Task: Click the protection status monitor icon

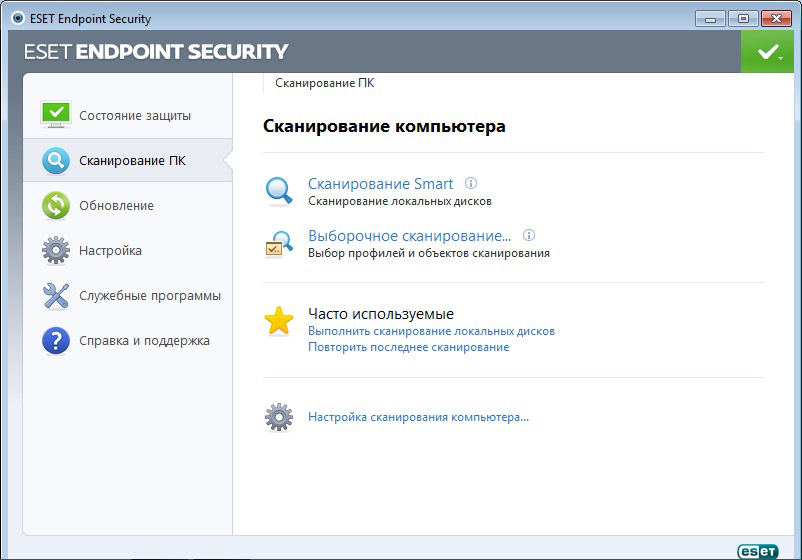Action: [56, 115]
